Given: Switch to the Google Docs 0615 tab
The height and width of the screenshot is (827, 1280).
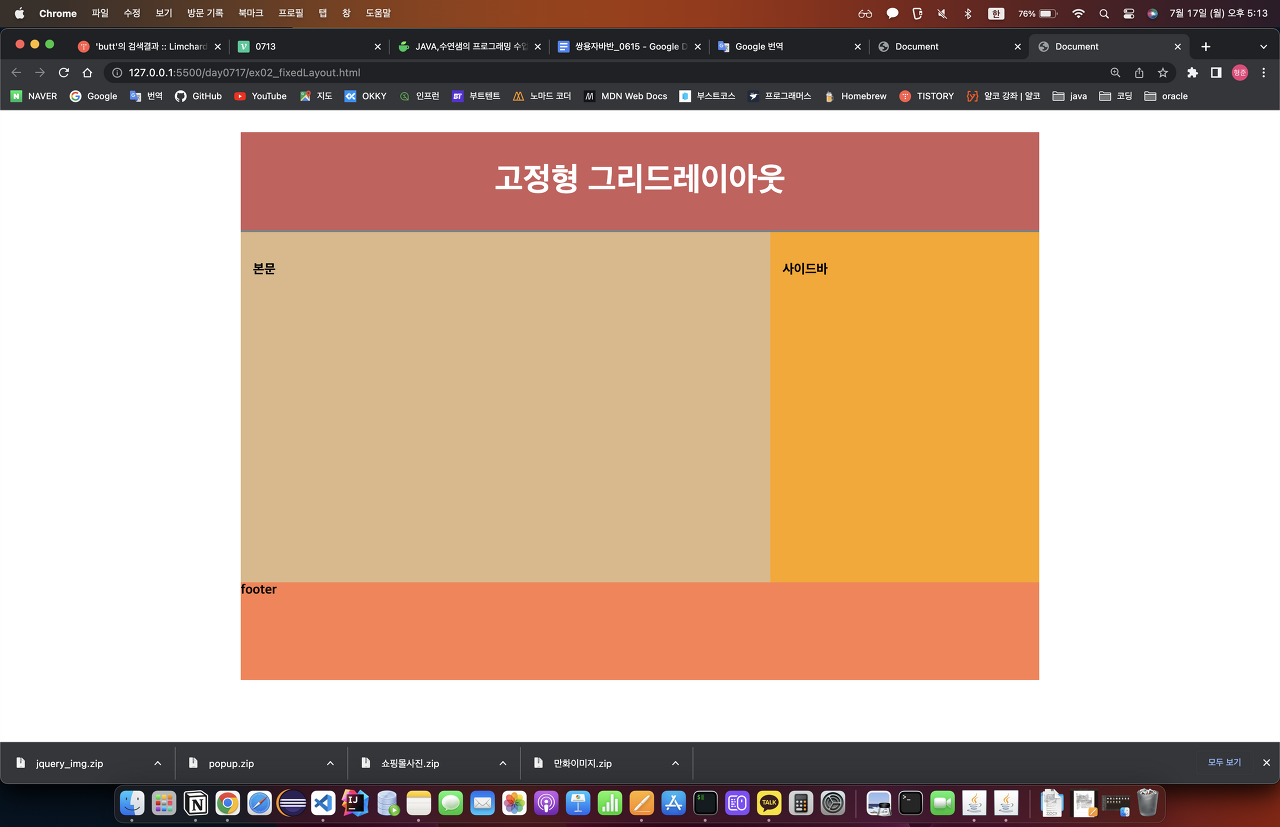Looking at the screenshot, I should pyautogui.click(x=629, y=46).
